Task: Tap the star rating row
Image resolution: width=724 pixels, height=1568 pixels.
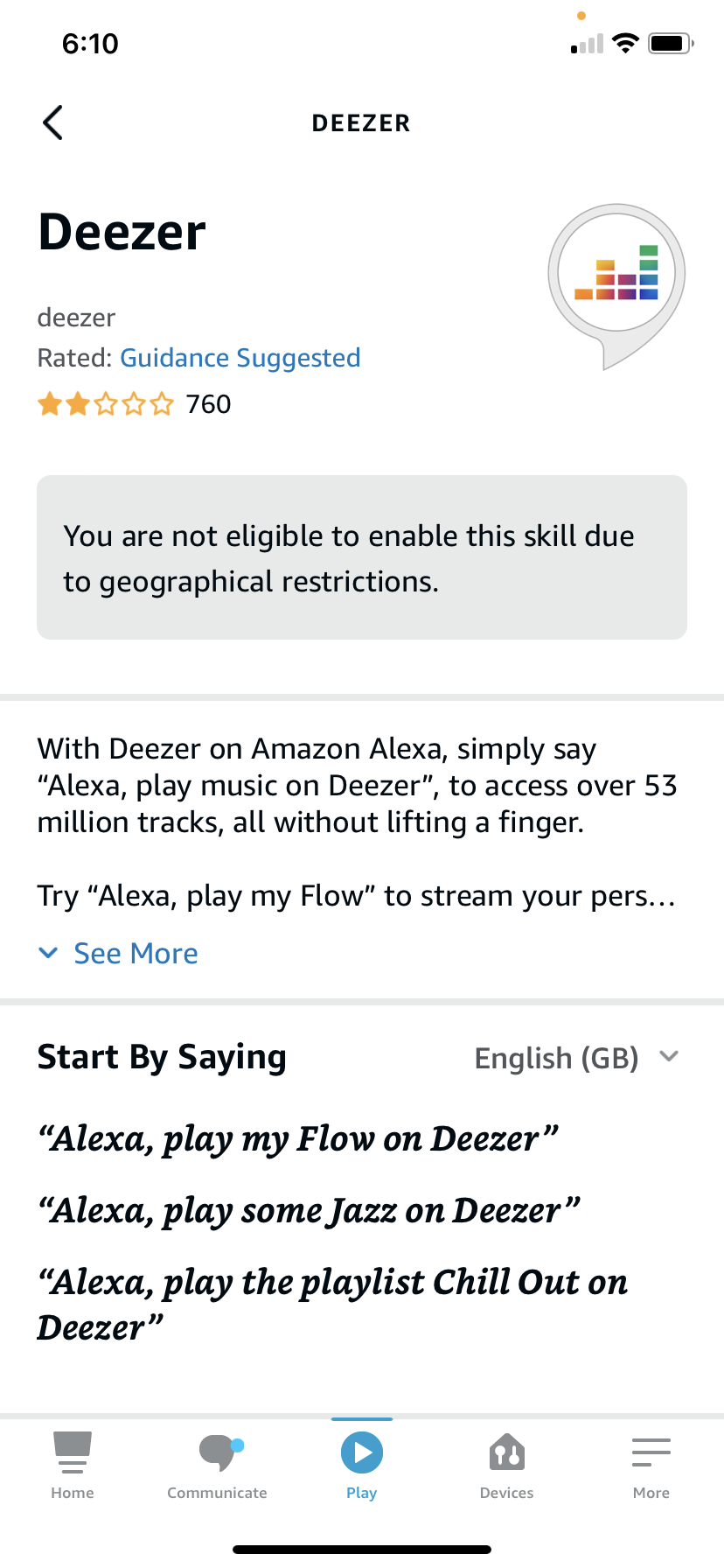Action: [x=106, y=404]
